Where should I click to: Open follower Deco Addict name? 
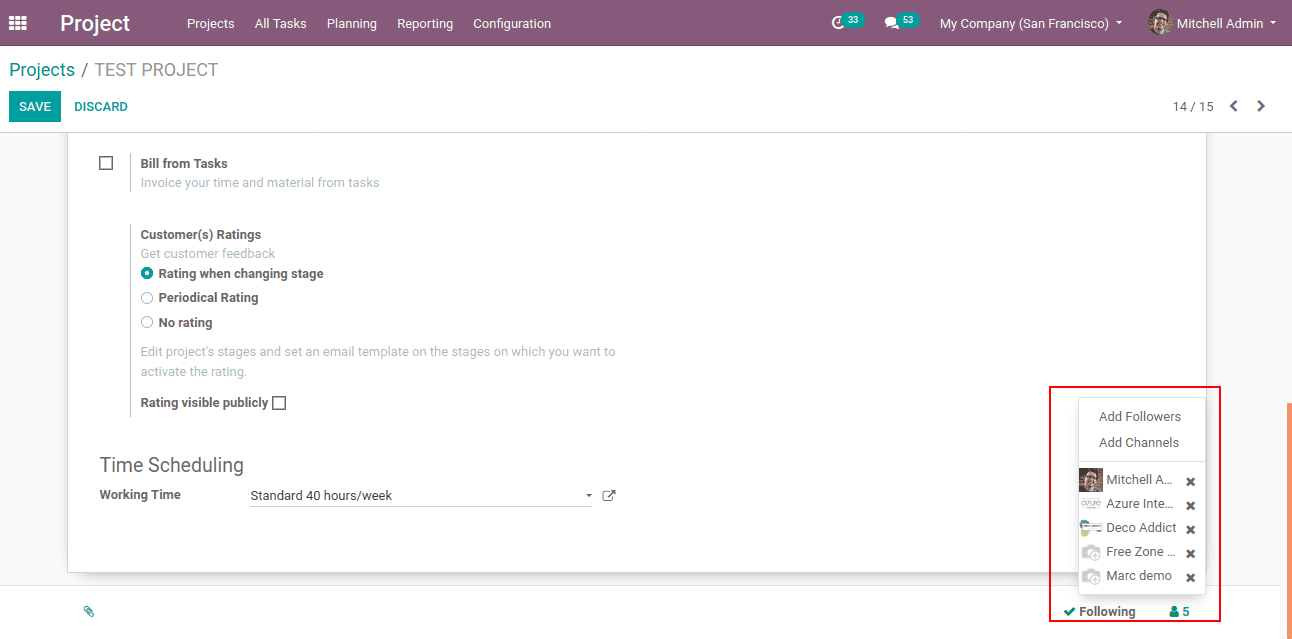point(1141,528)
